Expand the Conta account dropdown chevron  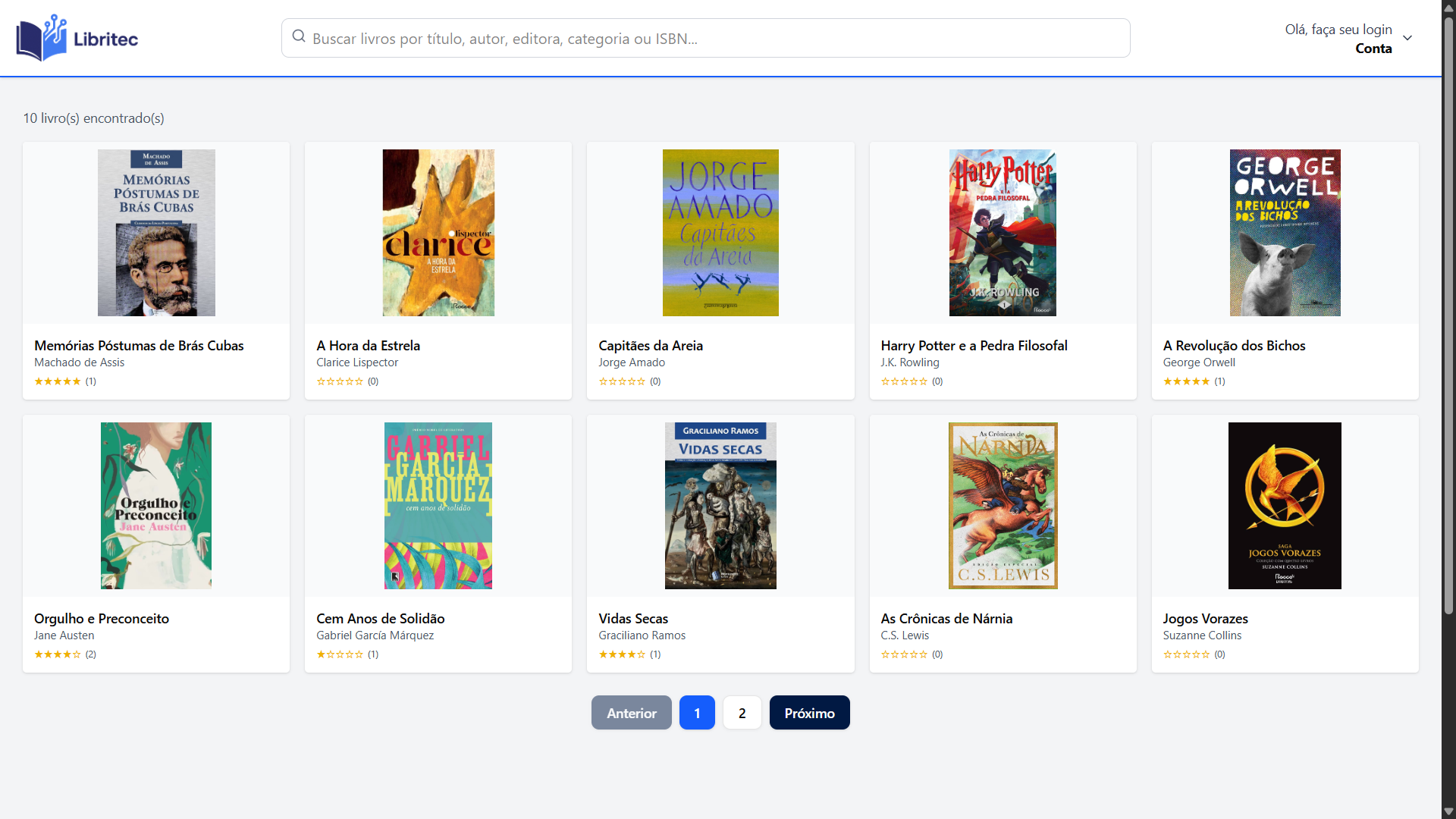click(1407, 38)
